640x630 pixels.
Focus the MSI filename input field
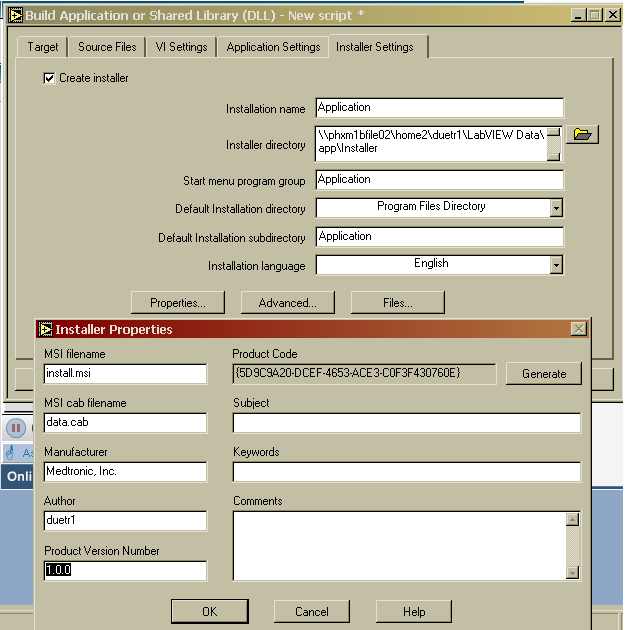tap(125, 374)
